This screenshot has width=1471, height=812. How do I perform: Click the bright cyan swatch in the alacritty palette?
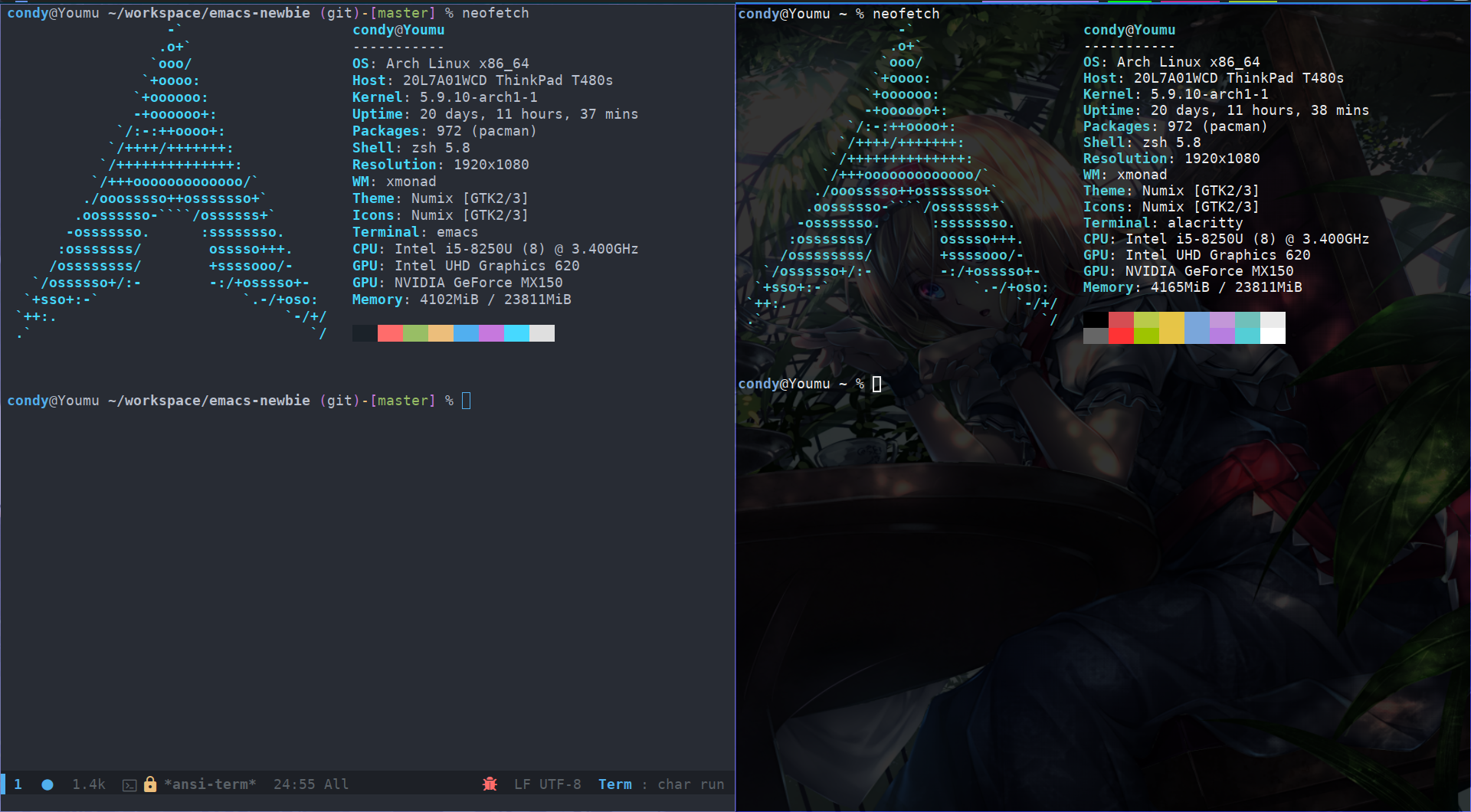(1247, 336)
